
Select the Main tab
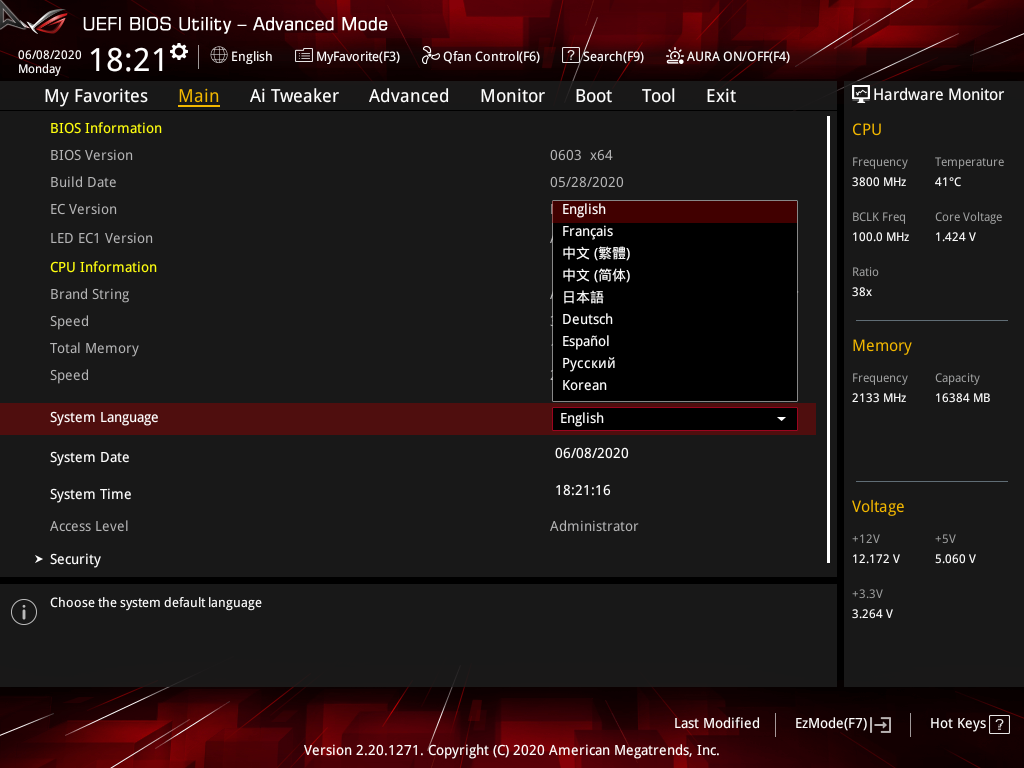click(x=199, y=96)
